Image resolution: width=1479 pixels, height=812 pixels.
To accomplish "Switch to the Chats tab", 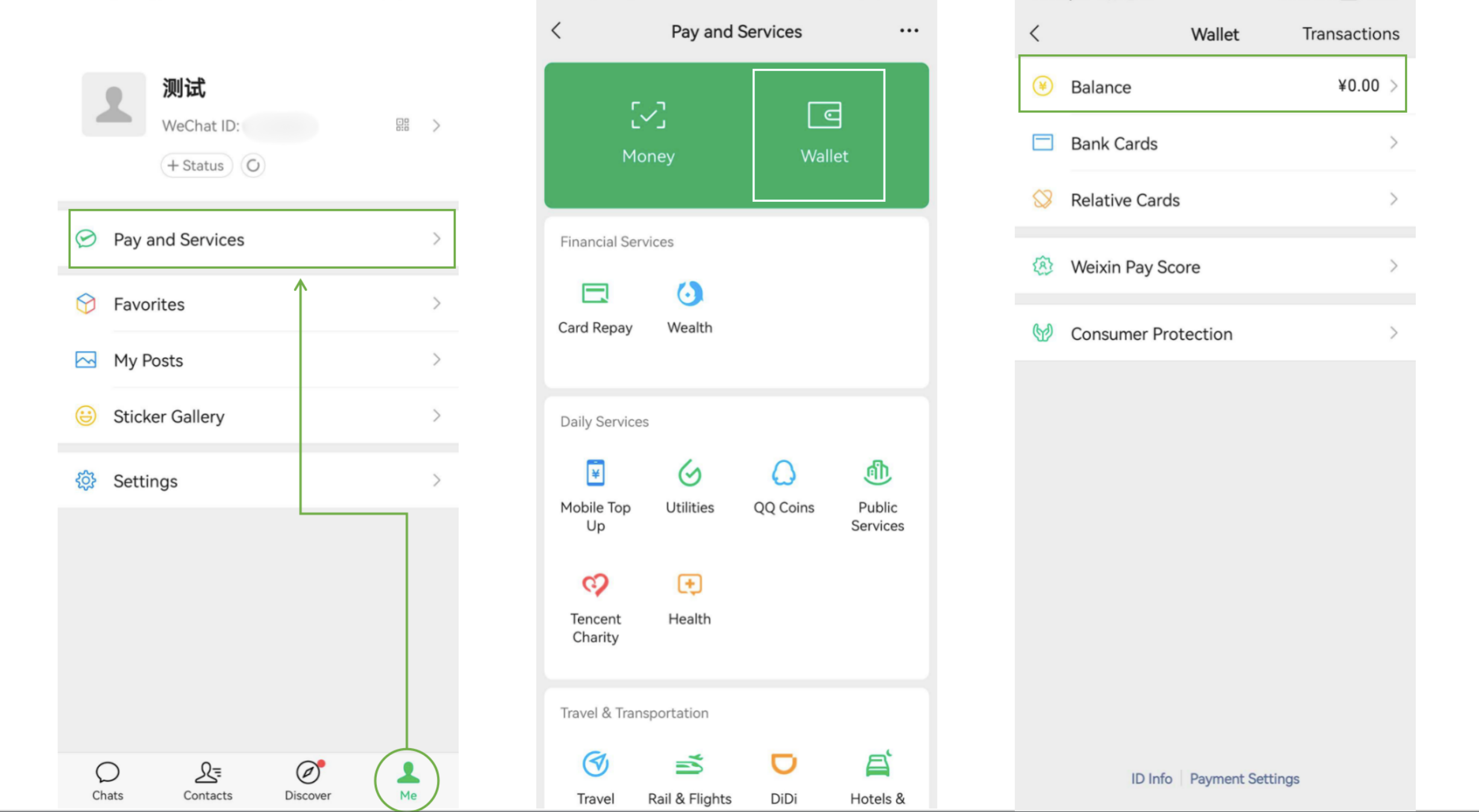I will (108, 781).
